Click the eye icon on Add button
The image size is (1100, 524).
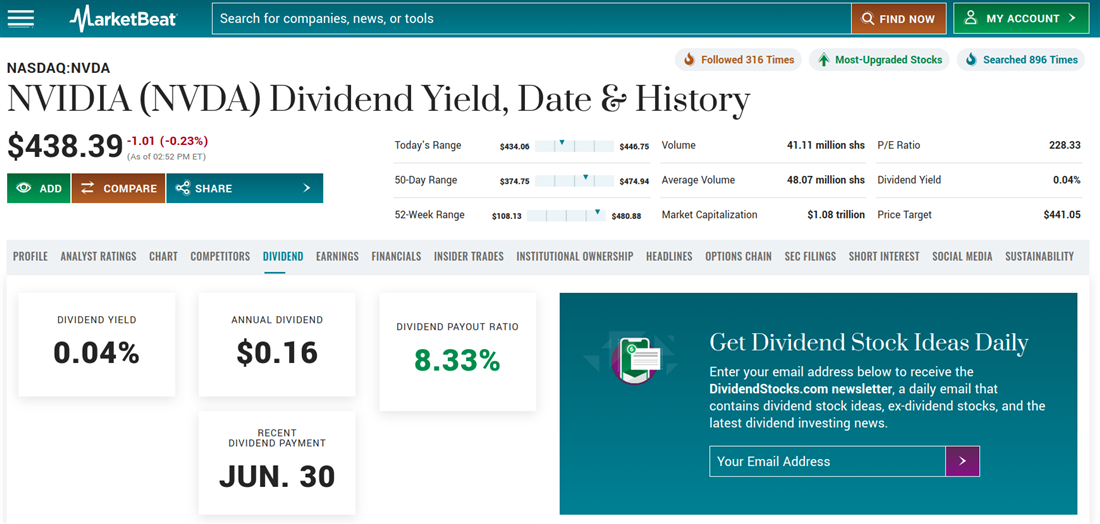[x=24, y=188]
